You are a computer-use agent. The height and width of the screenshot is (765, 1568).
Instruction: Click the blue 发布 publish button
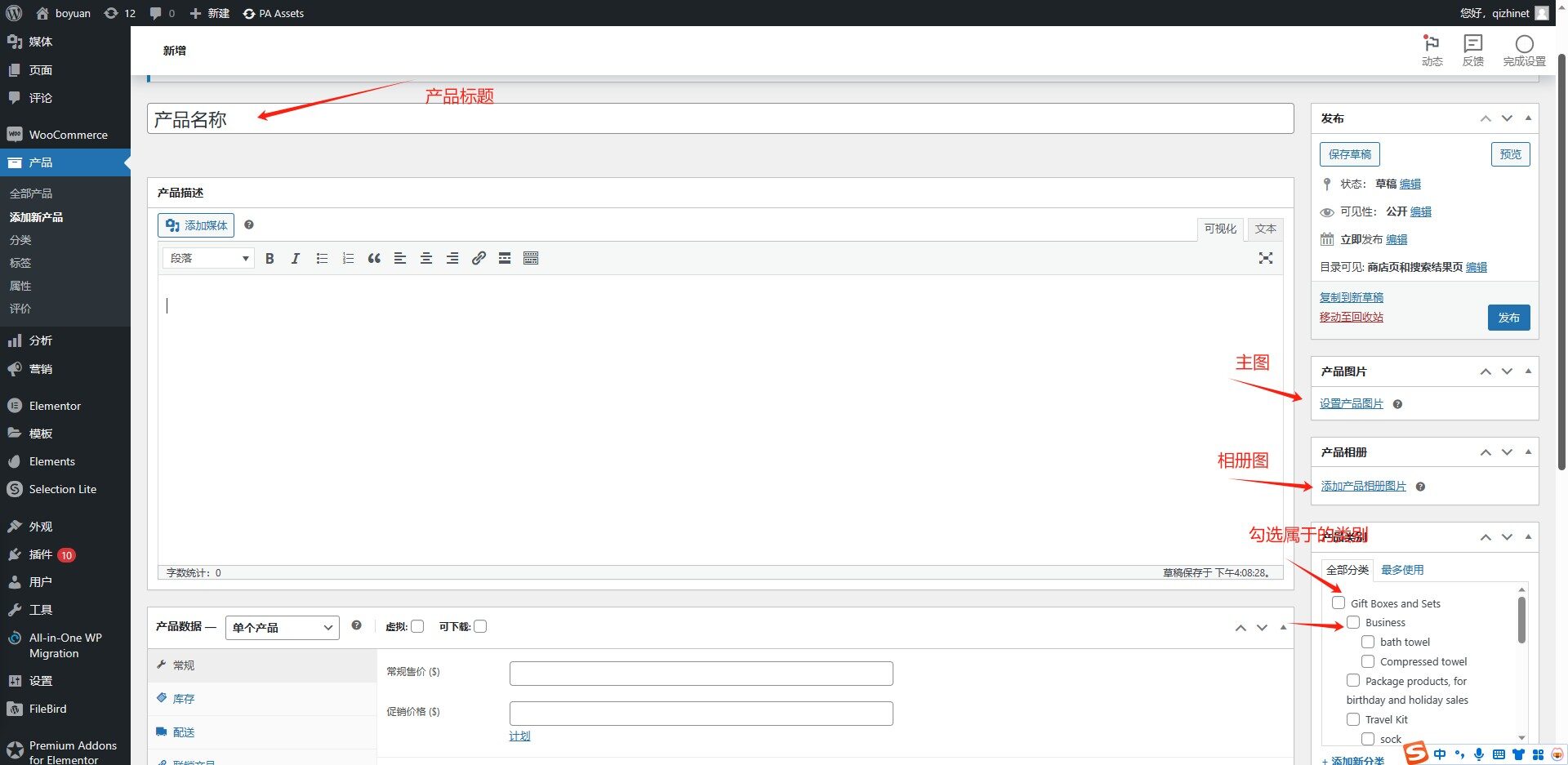pos(1508,318)
